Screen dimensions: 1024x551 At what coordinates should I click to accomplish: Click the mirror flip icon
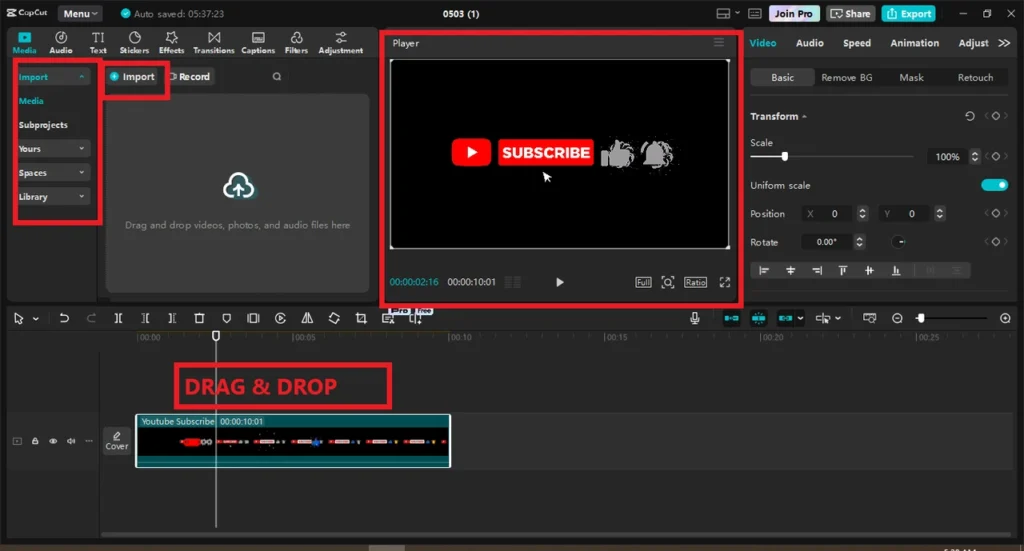pyautogui.click(x=307, y=318)
